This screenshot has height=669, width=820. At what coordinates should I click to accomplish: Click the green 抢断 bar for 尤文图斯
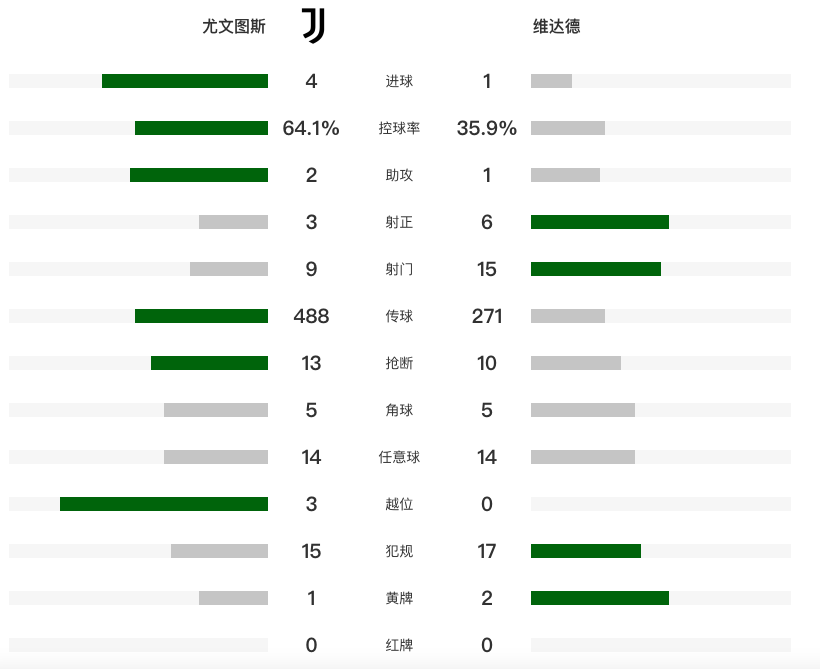209,363
